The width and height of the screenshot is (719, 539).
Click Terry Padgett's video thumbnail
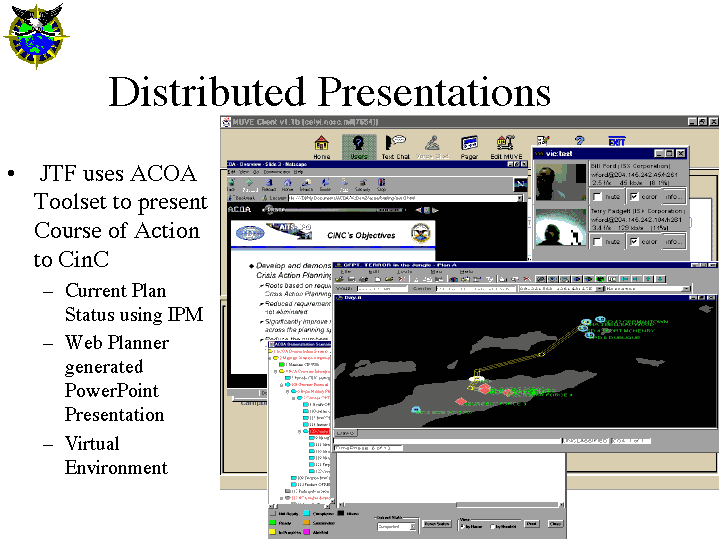(x=561, y=227)
